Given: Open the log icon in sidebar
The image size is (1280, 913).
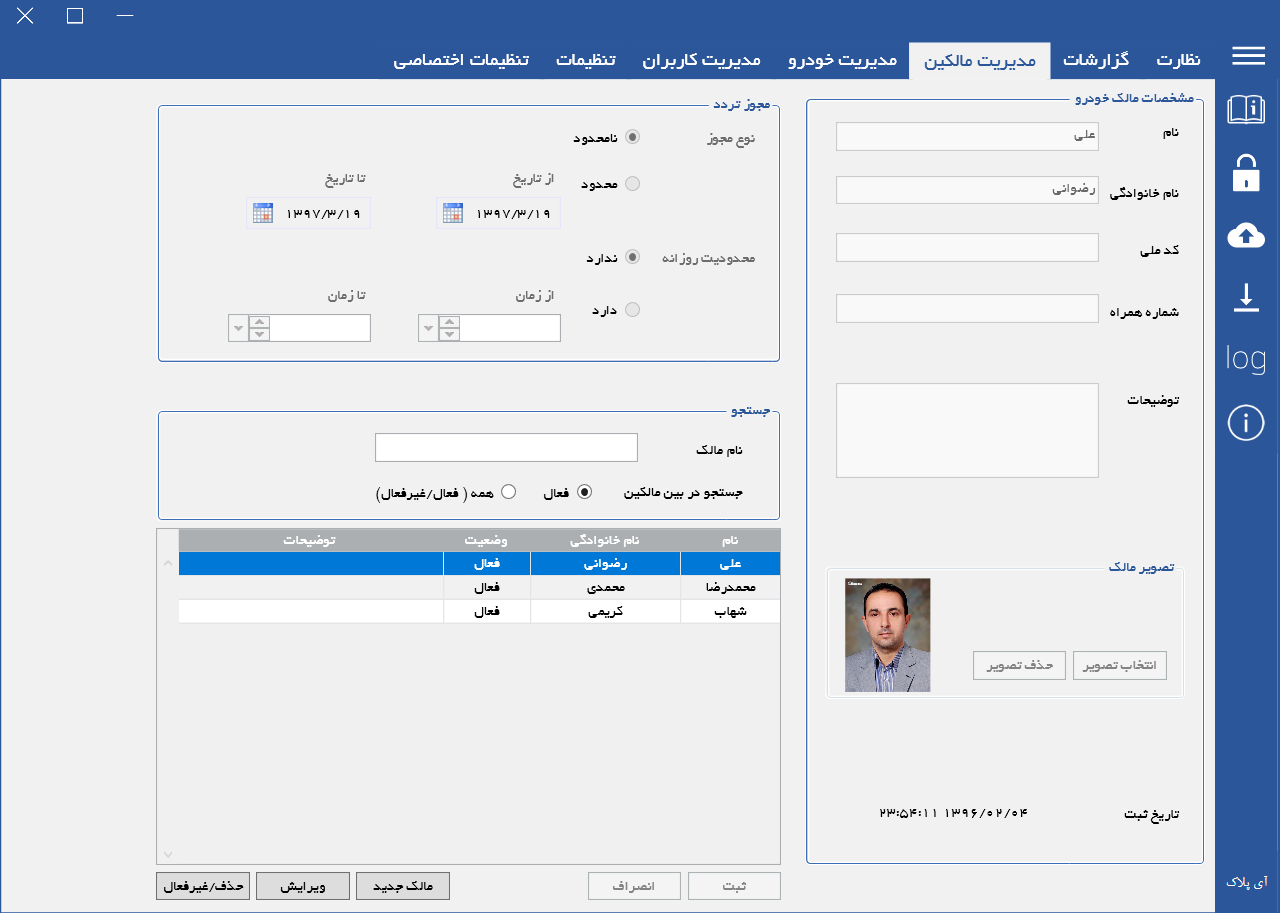Looking at the screenshot, I should (x=1246, y=358).
